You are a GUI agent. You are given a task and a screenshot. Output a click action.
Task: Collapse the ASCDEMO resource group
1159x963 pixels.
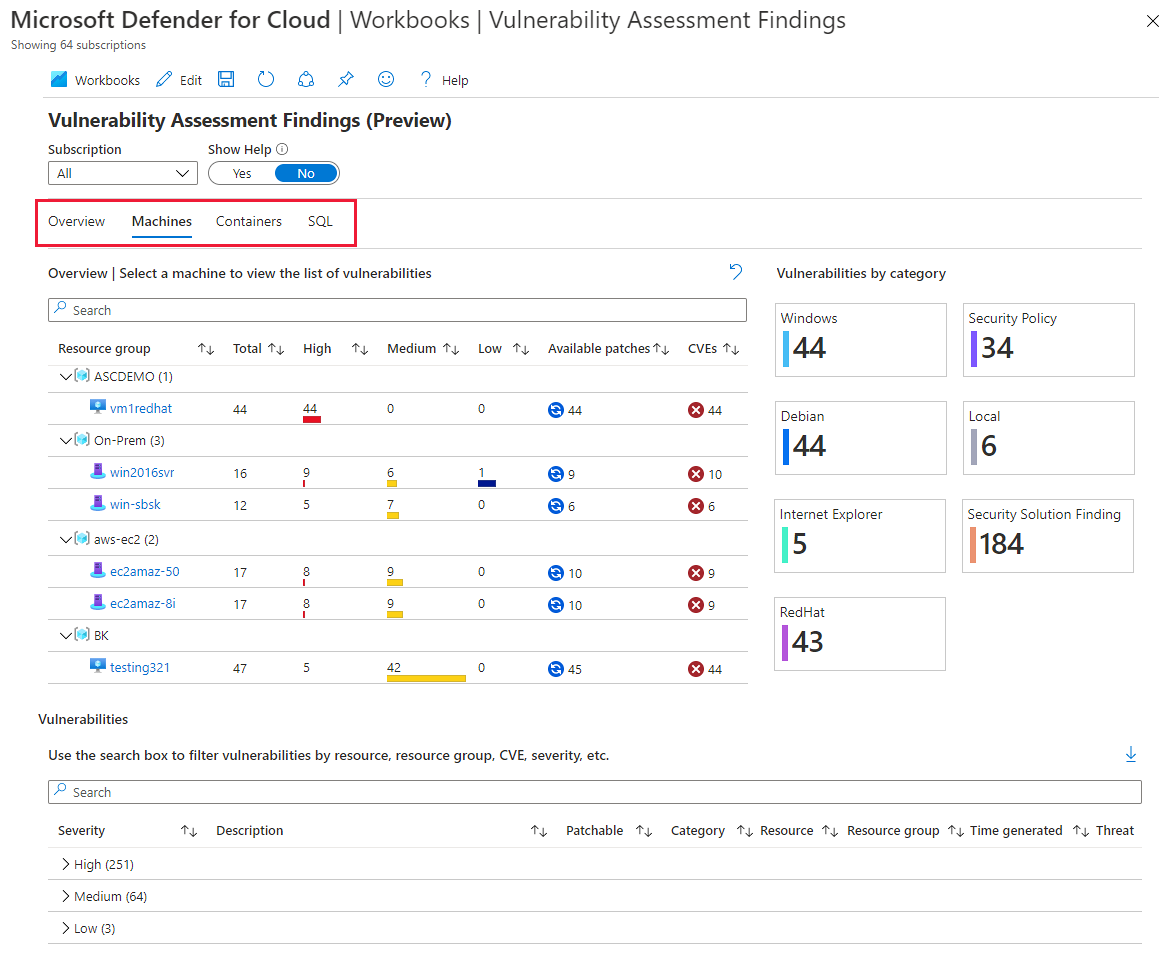[64, 376]
